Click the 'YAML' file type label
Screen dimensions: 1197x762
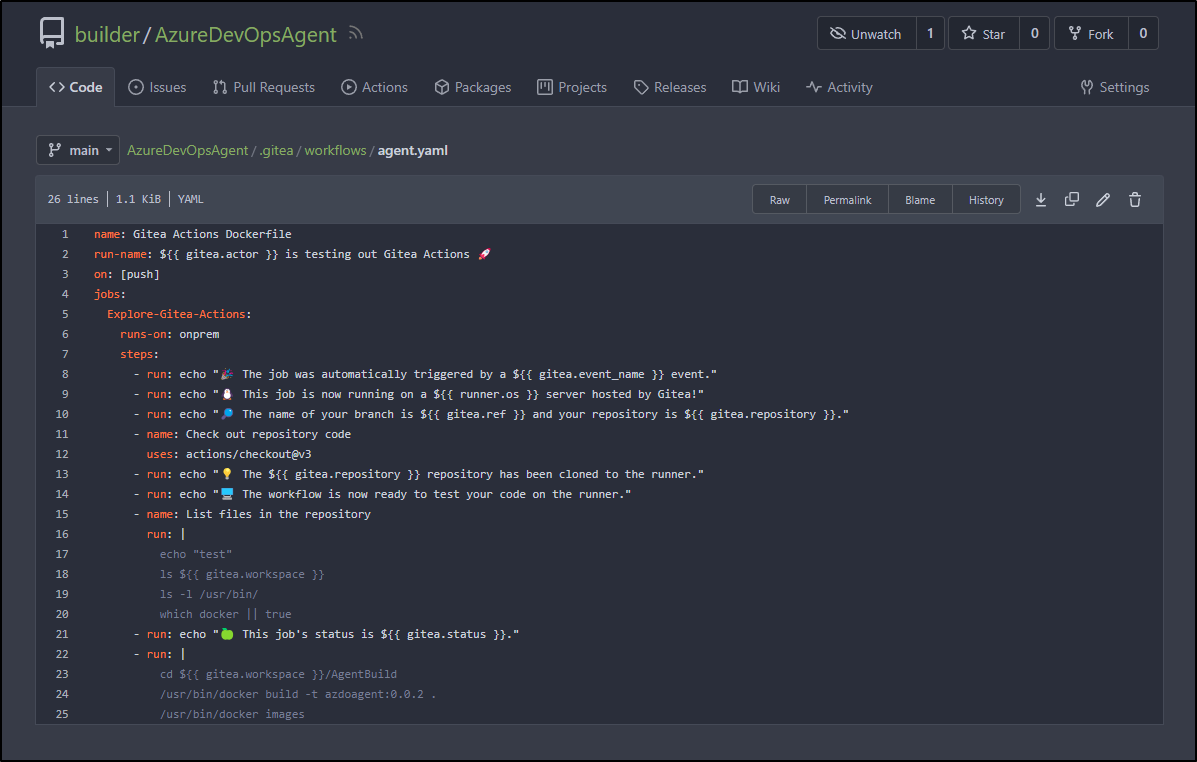(190, 199)
